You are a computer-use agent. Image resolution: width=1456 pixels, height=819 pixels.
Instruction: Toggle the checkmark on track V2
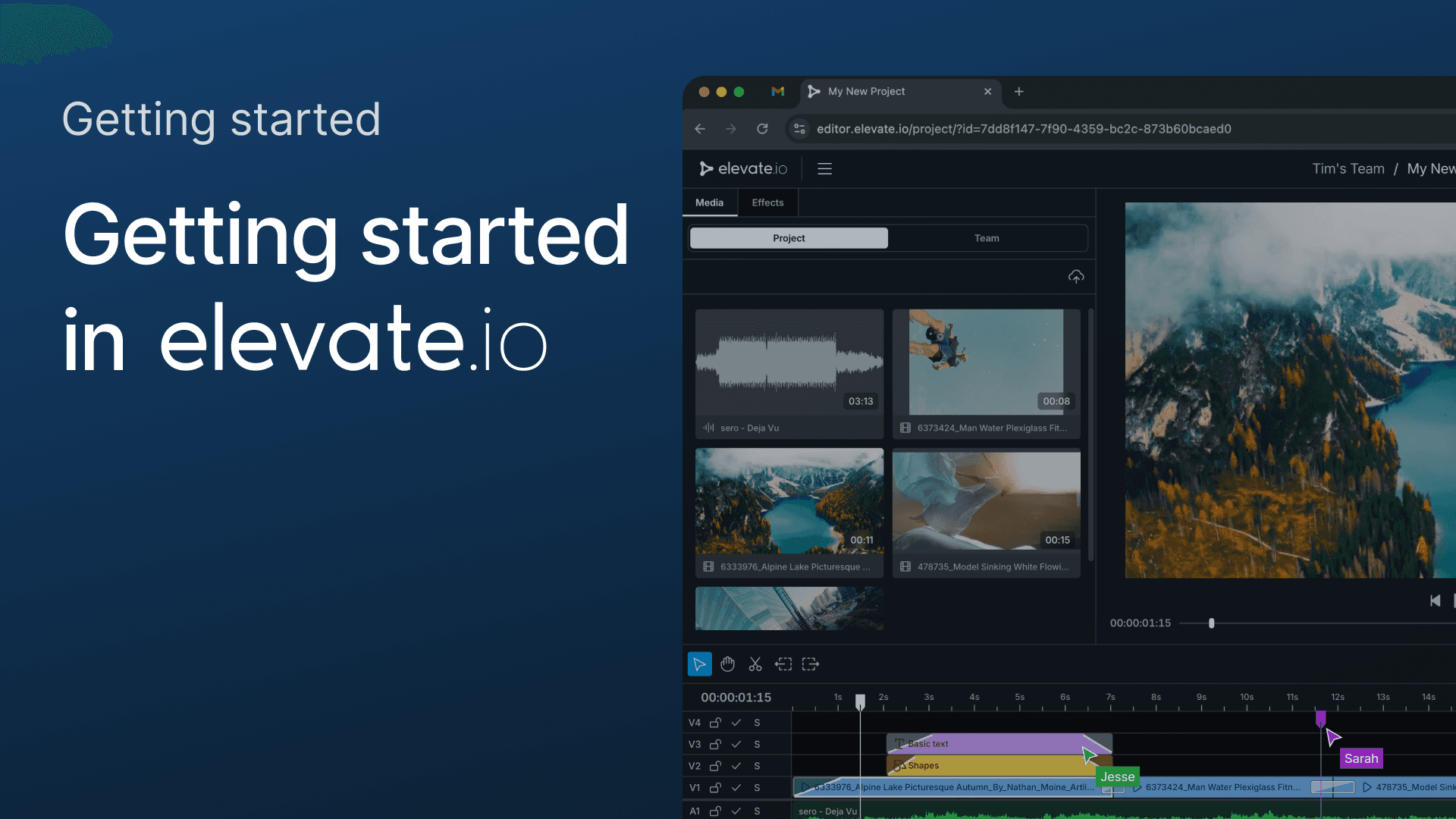[x=736, y=766]
